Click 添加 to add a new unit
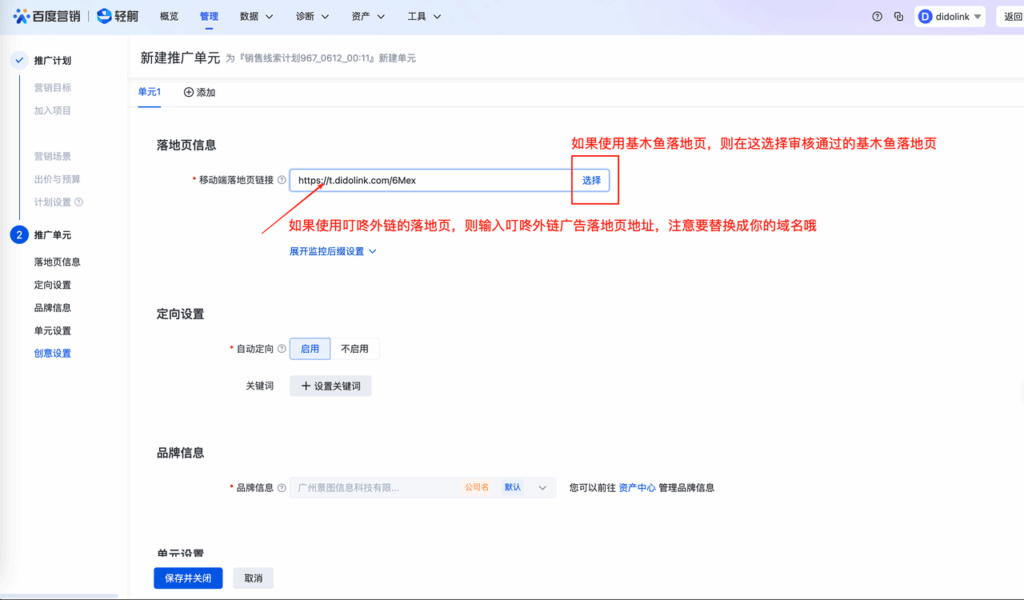Viewport: 1024px width, 600px height. click(199, 92)
